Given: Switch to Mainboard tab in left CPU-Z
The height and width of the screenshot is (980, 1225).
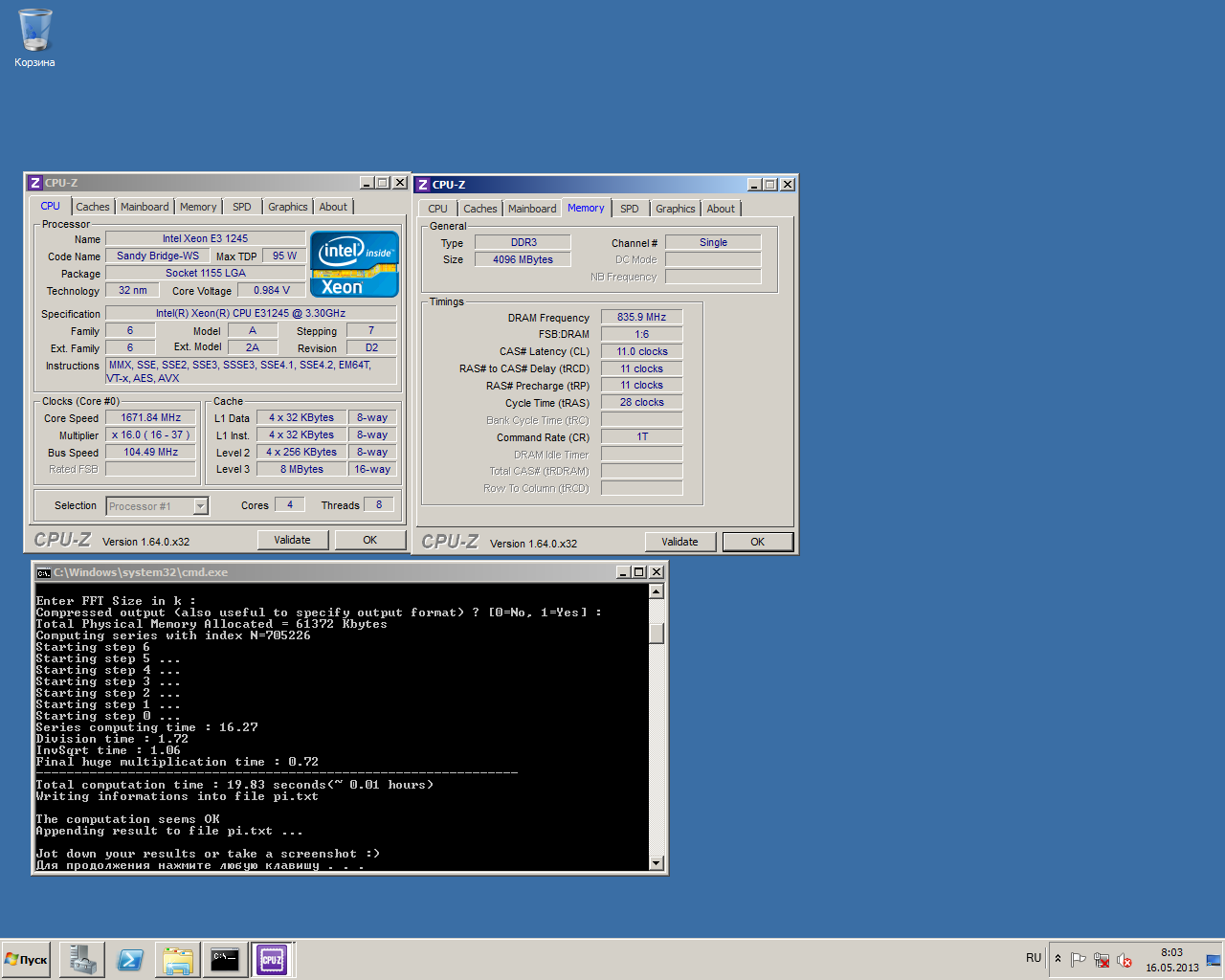Looking at the screenshot, I should pos(145,207).
